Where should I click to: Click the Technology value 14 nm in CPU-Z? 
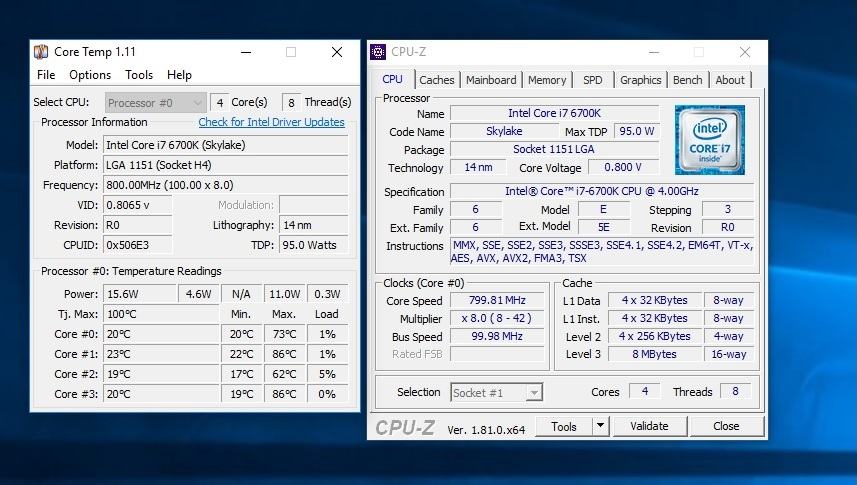478,167
